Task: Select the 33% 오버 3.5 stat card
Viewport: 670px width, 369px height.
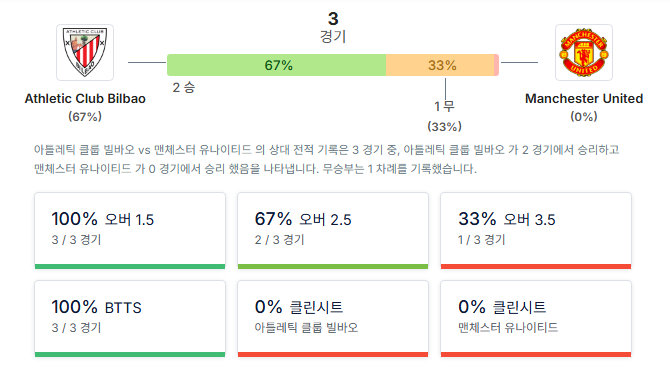Action: point(536,231)
